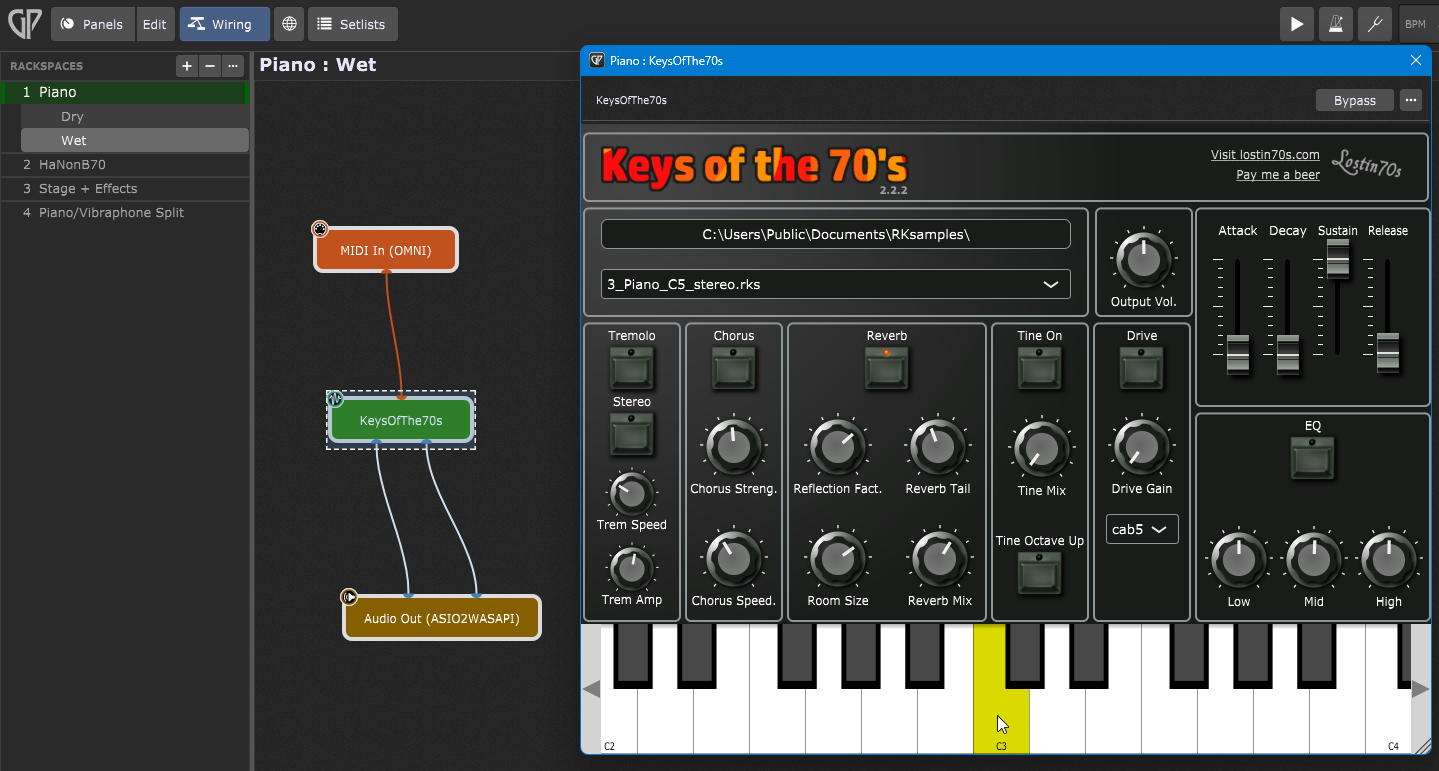This screenshot has height=771, width=1439.
Task: Click the KeysOfThe70s block plugin icon
Action: (x=336, y=399)
